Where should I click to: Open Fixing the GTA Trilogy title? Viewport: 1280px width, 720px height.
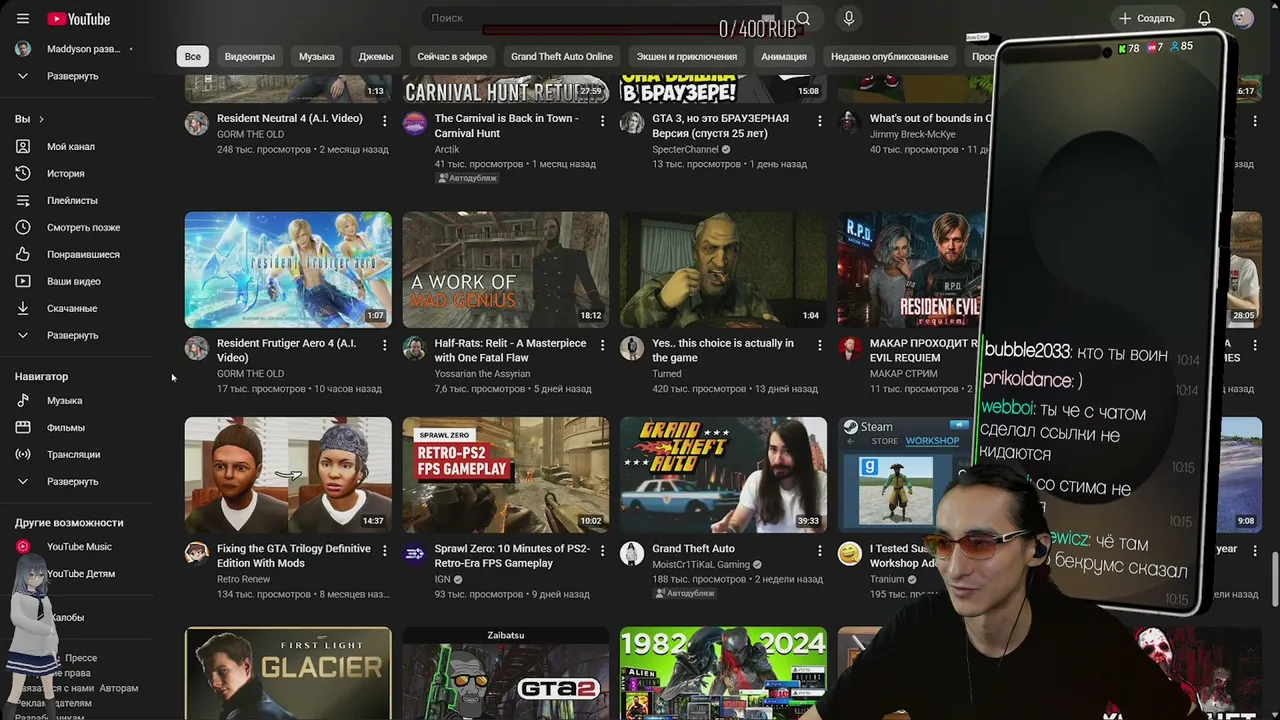pos(294,556)
